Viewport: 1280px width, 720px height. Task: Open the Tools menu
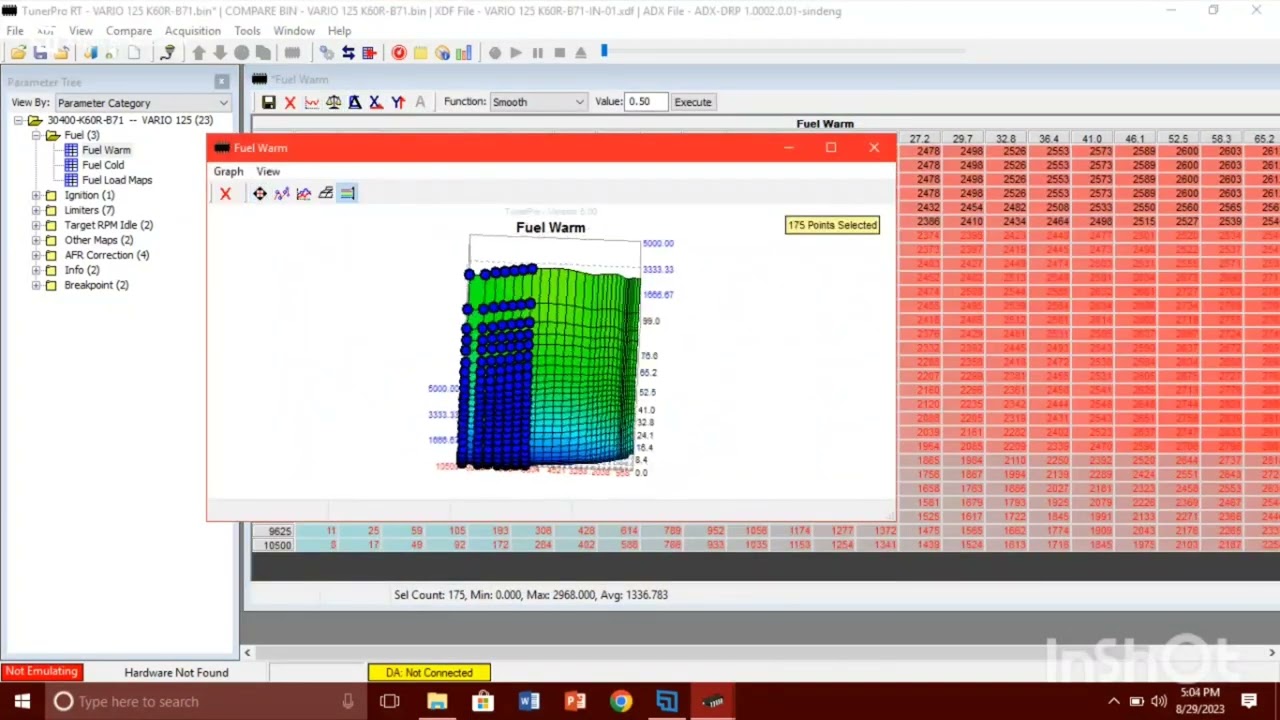pos(247,31)
